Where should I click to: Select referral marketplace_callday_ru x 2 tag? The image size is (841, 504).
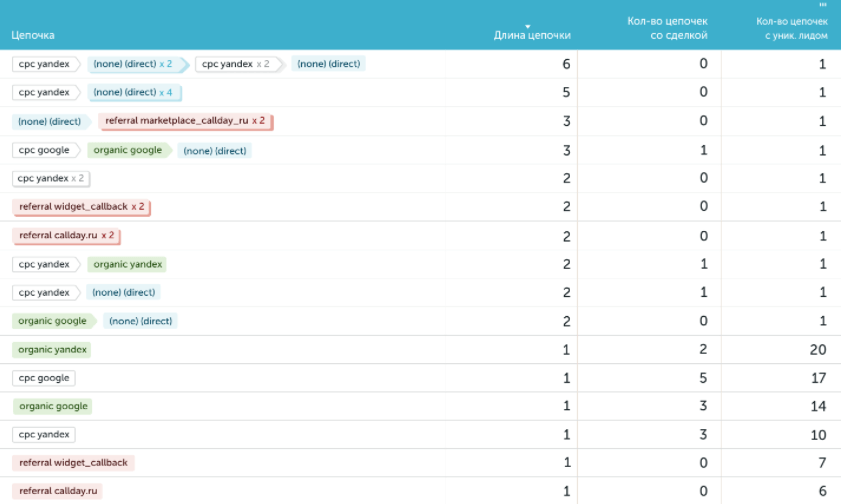click(x=185, y=121)
